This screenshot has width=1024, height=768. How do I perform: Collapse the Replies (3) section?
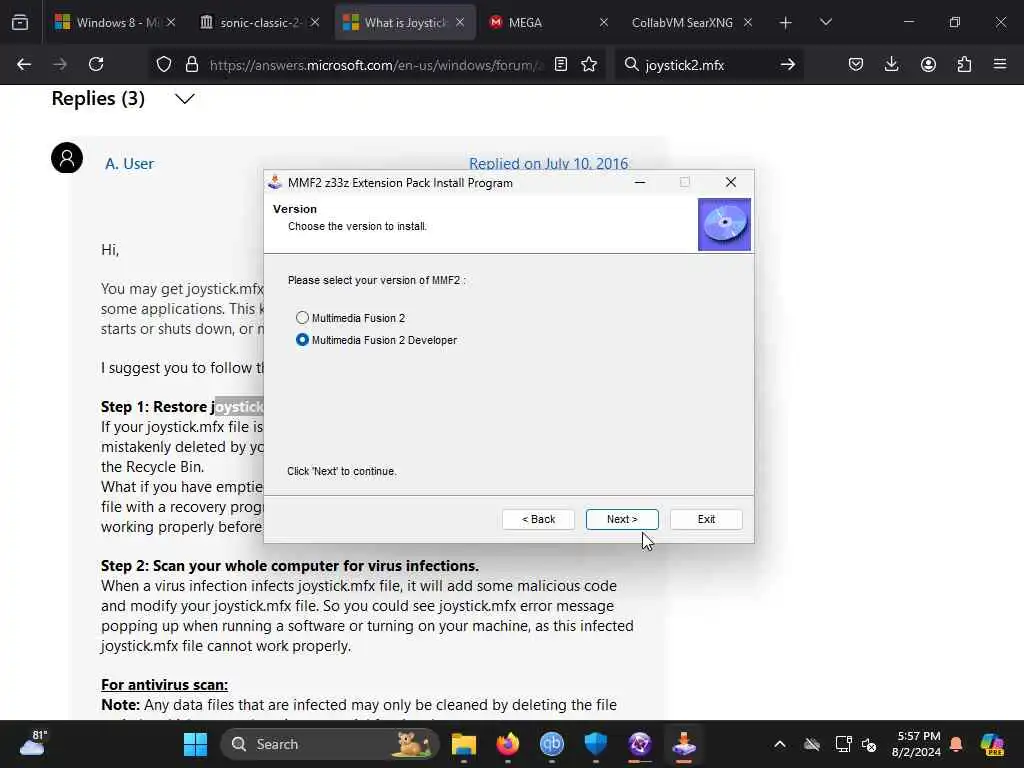[x=185, y=99]
